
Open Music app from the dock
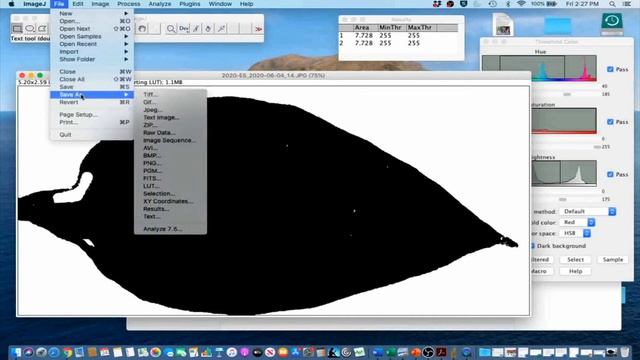click(x=231, y=352)
